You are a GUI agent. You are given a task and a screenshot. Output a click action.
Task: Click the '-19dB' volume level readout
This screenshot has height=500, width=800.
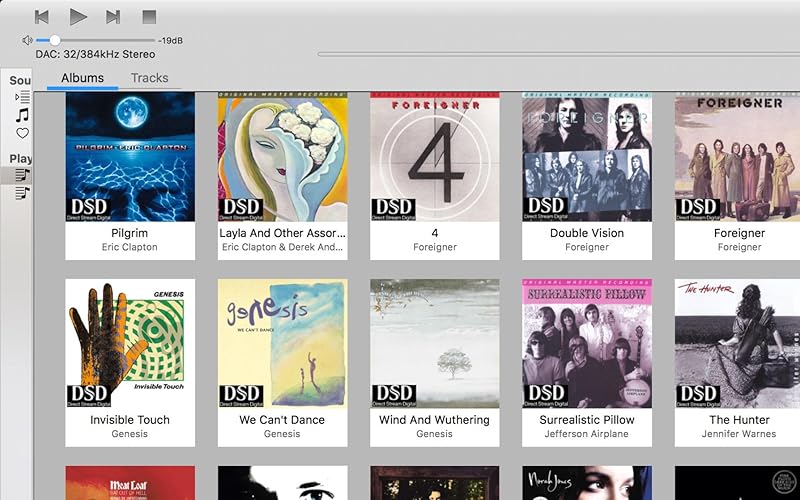[170, 40]
